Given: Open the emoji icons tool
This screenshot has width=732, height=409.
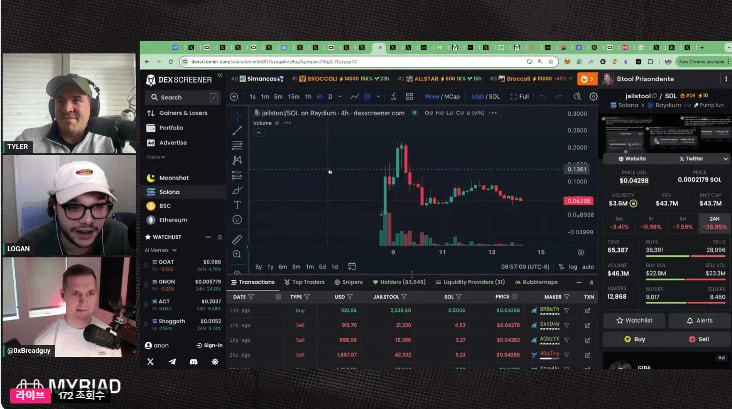Looking at the screenshot, I should [237, 219].
